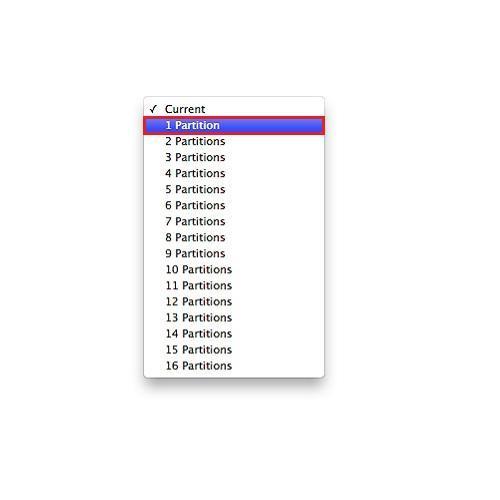Screen dimensions: 500x500
Task: Choose 4 Partitions entry
Action: (234, 173)
